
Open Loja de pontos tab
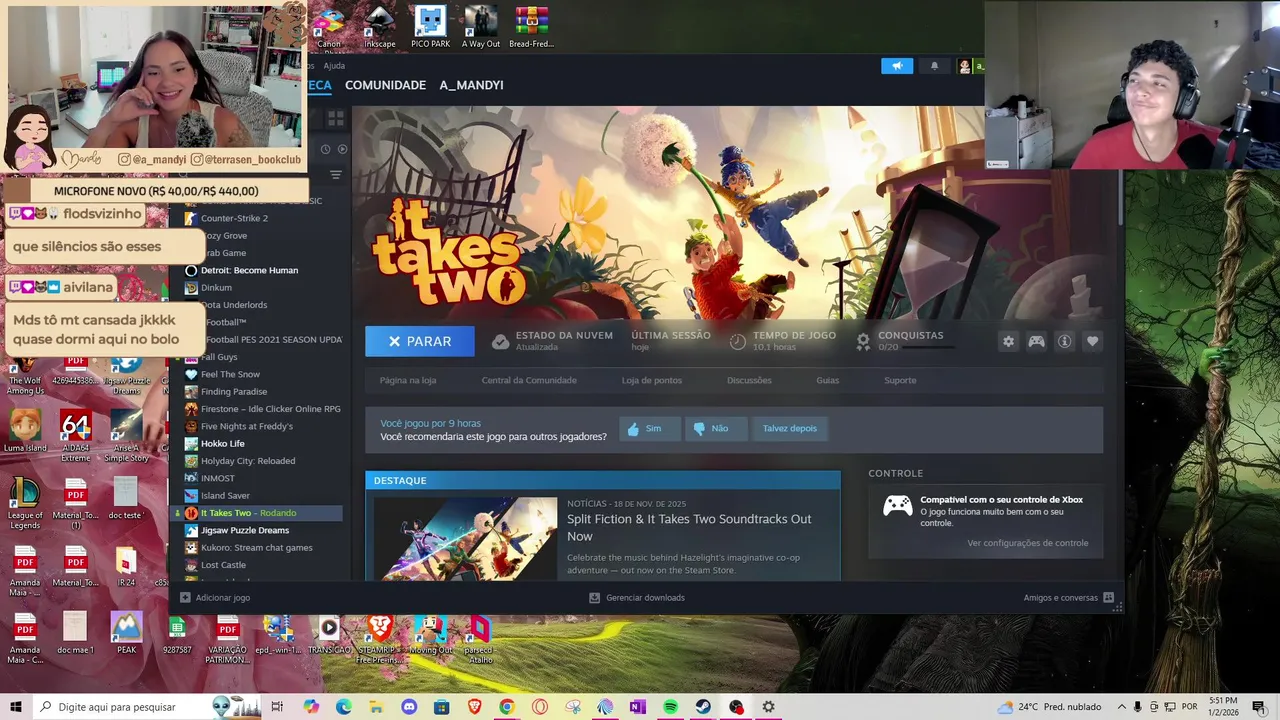point(652,380)
